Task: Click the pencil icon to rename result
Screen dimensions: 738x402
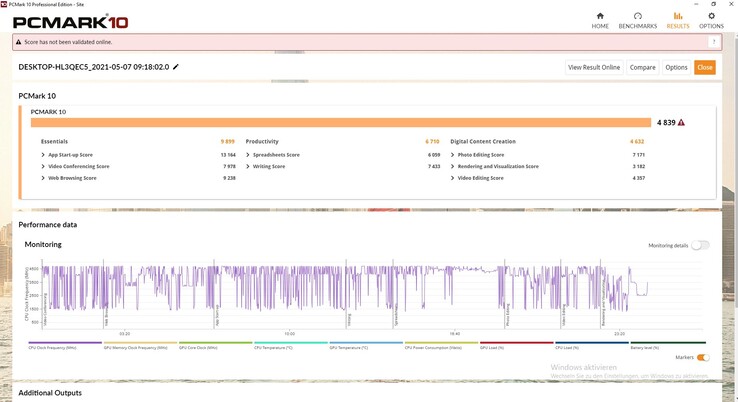Action: pyautogui.click(x=177, y=67)
